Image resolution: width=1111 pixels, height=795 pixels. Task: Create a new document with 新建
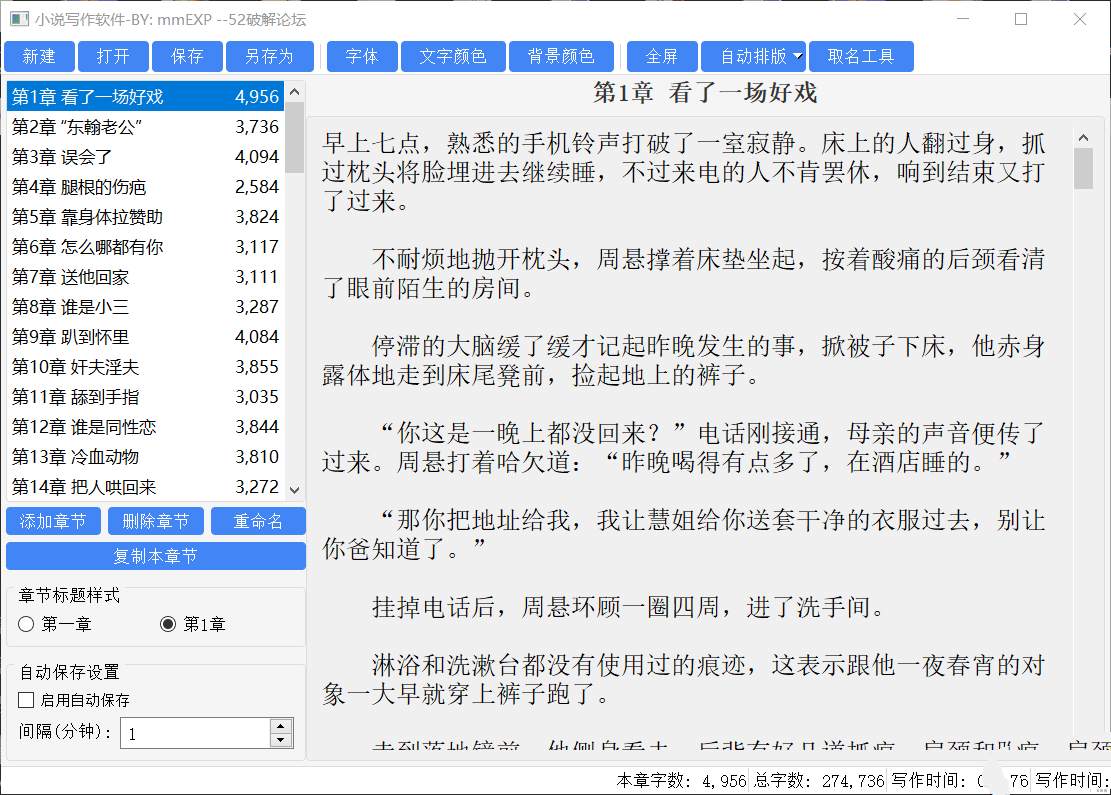tap(39, 57)
